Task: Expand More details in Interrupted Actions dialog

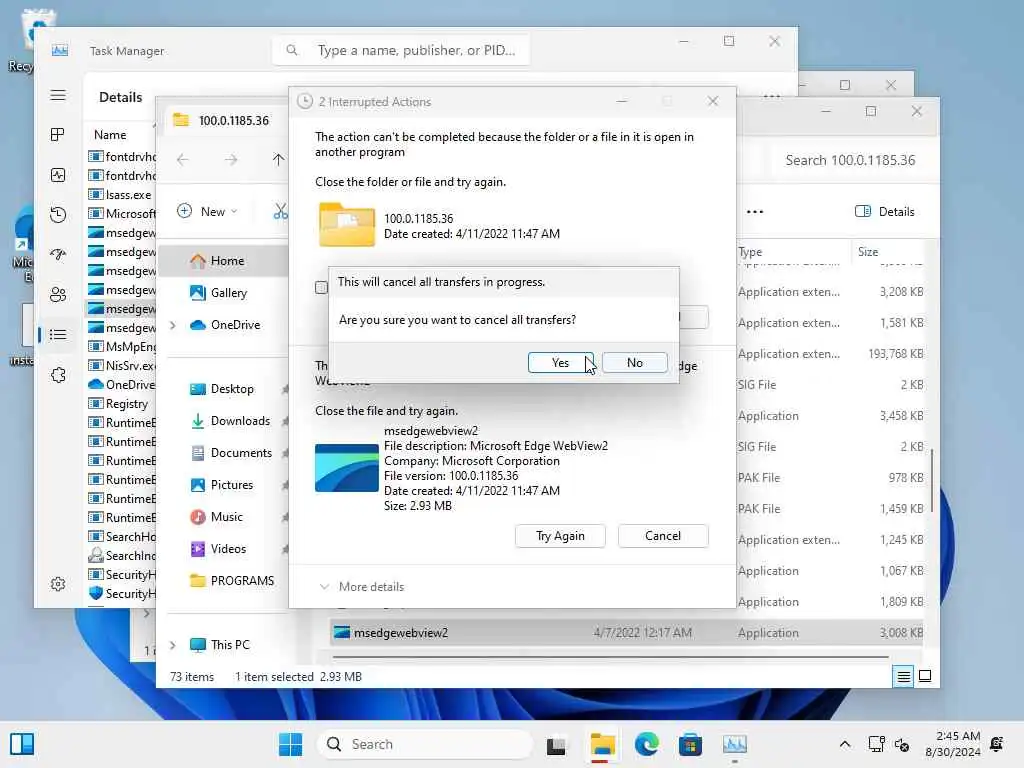Action: click(362, 586)
